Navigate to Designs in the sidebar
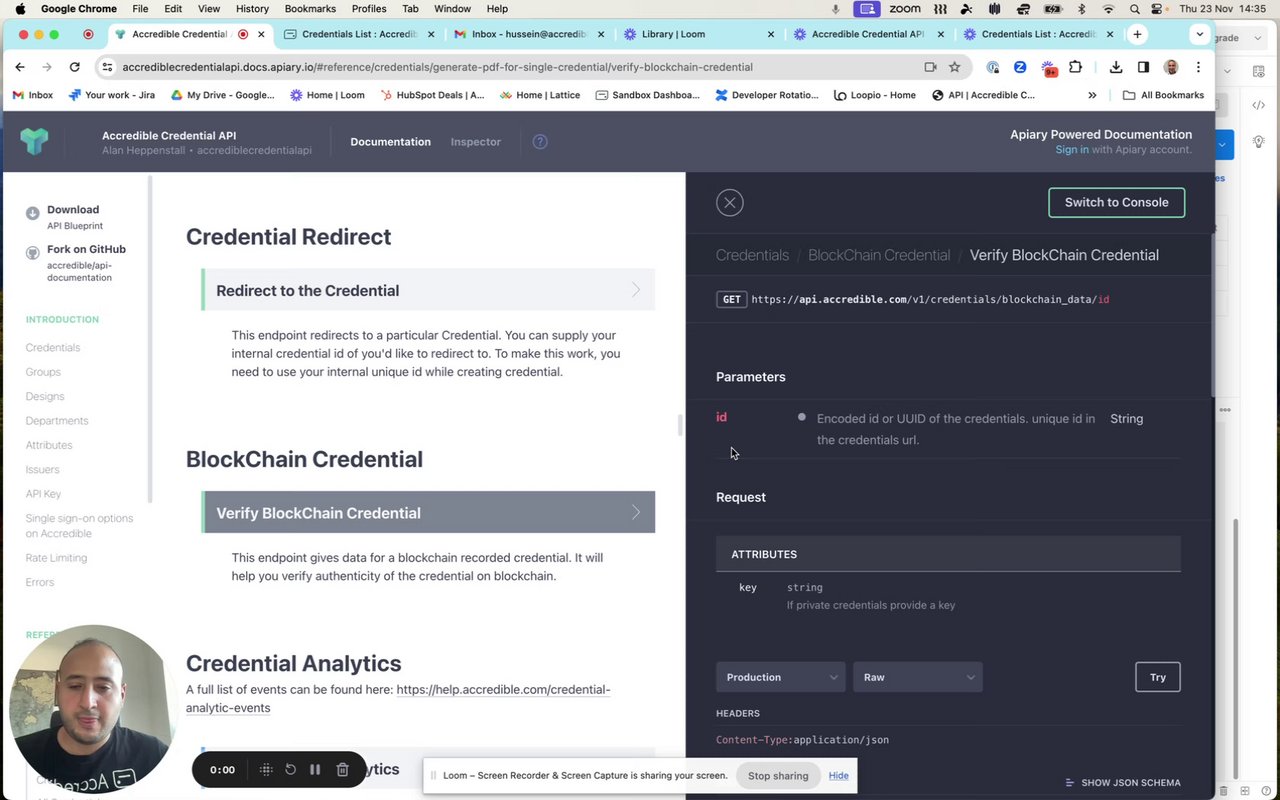This screenshot has height=800, width=1280. coord(45,397)
